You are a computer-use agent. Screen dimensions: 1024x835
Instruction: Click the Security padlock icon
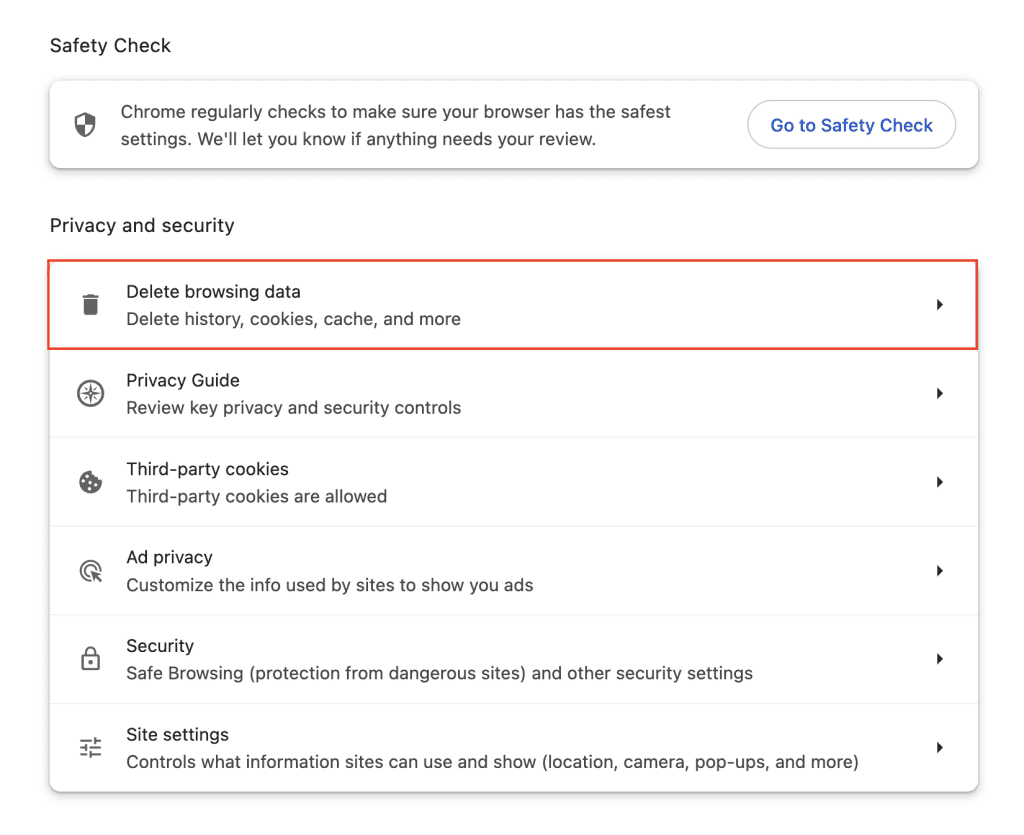pyautogui.click(x=90, y=659)
